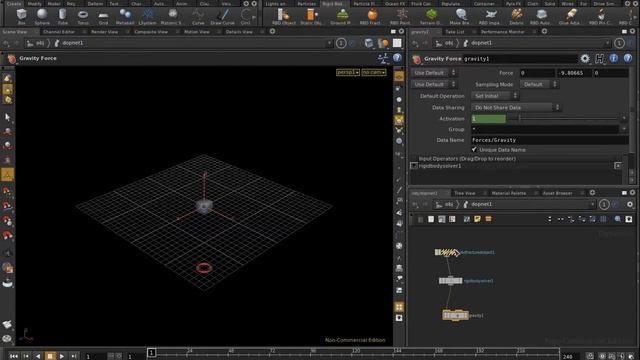
Task: Switch to the Channel Editor tab
Action: tap(59, 31)
